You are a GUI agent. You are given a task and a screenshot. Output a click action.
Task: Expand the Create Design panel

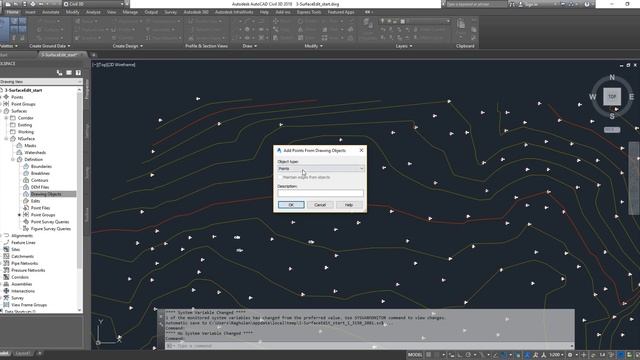click(127, 46)
